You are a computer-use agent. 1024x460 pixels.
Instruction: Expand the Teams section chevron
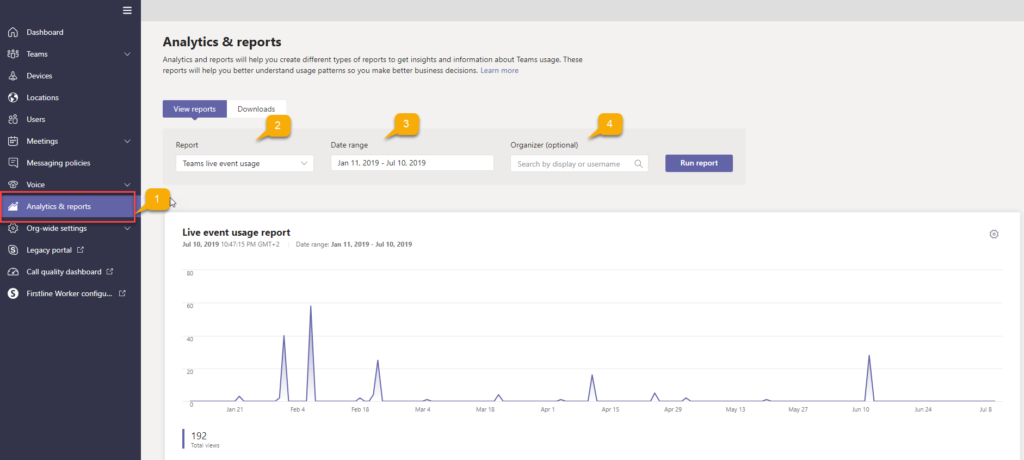[x=127, y=54]
